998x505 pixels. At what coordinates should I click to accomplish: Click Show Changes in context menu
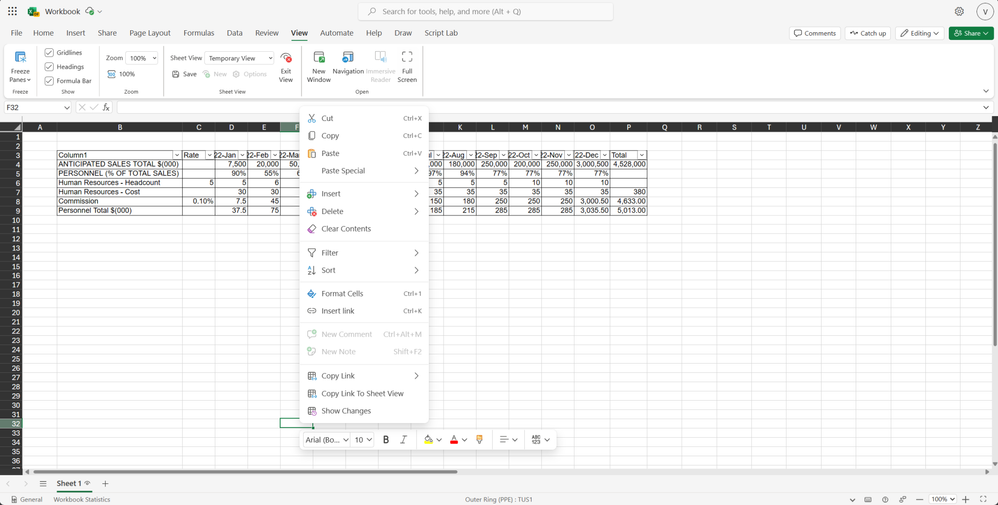364,411
